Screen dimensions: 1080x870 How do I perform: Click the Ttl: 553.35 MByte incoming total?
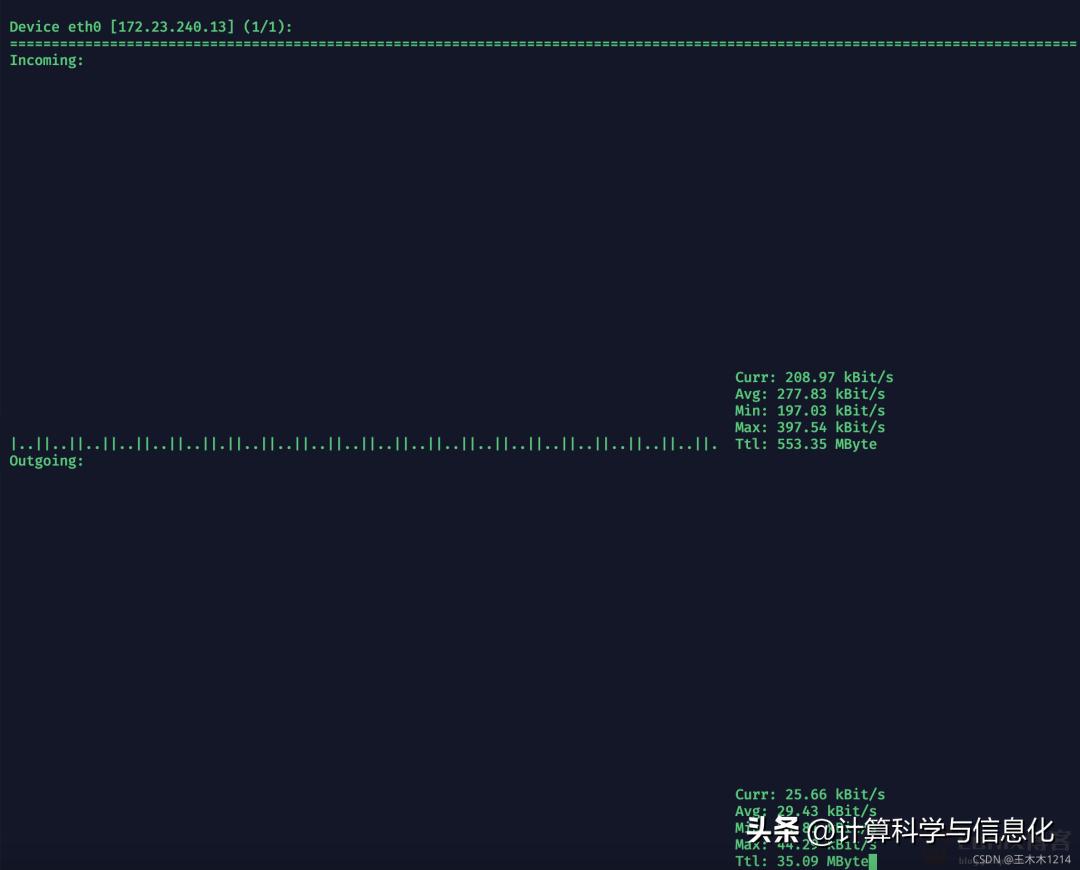(806, 444)
